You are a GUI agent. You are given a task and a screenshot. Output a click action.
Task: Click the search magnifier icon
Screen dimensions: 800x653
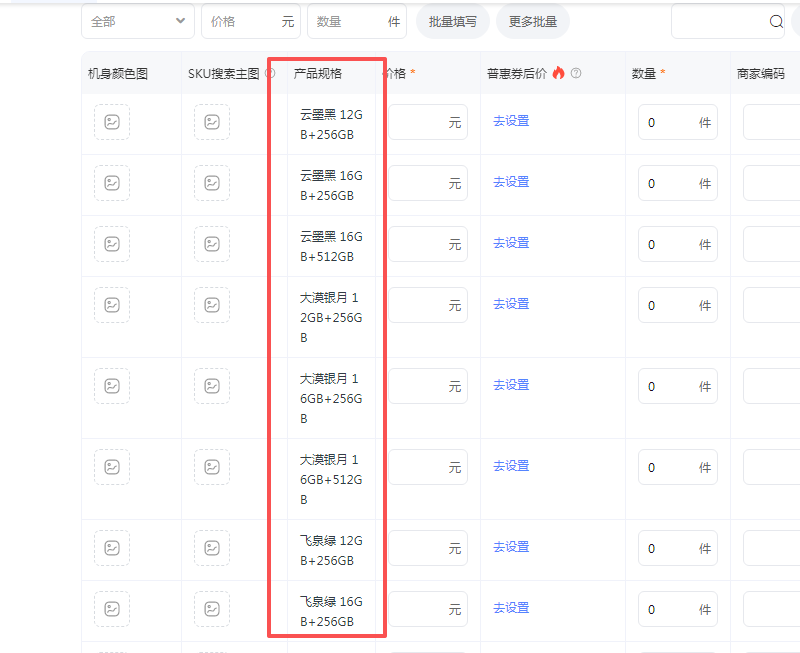pos(776,21)
